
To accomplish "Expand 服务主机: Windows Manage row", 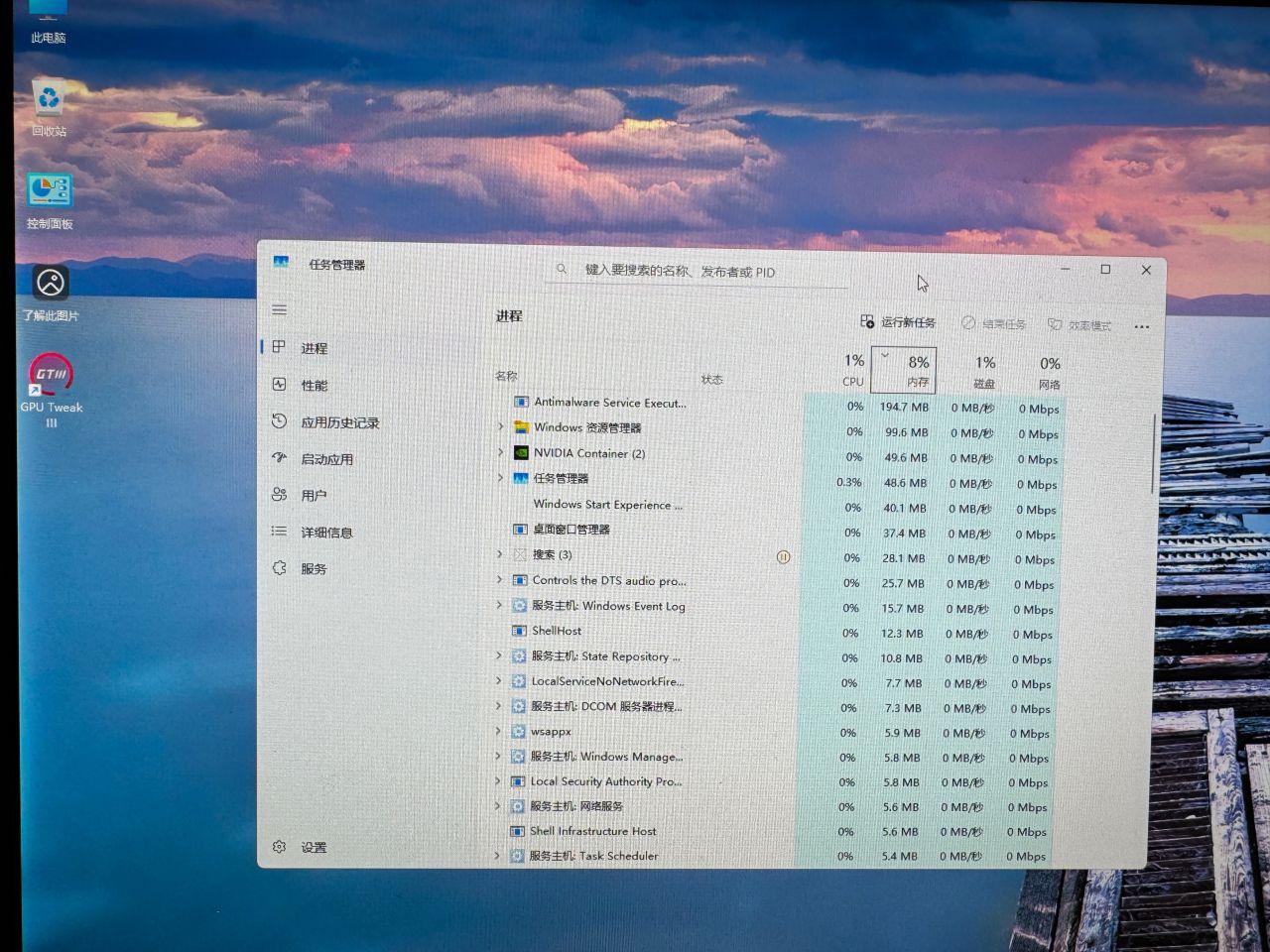I will pos(497,756).
